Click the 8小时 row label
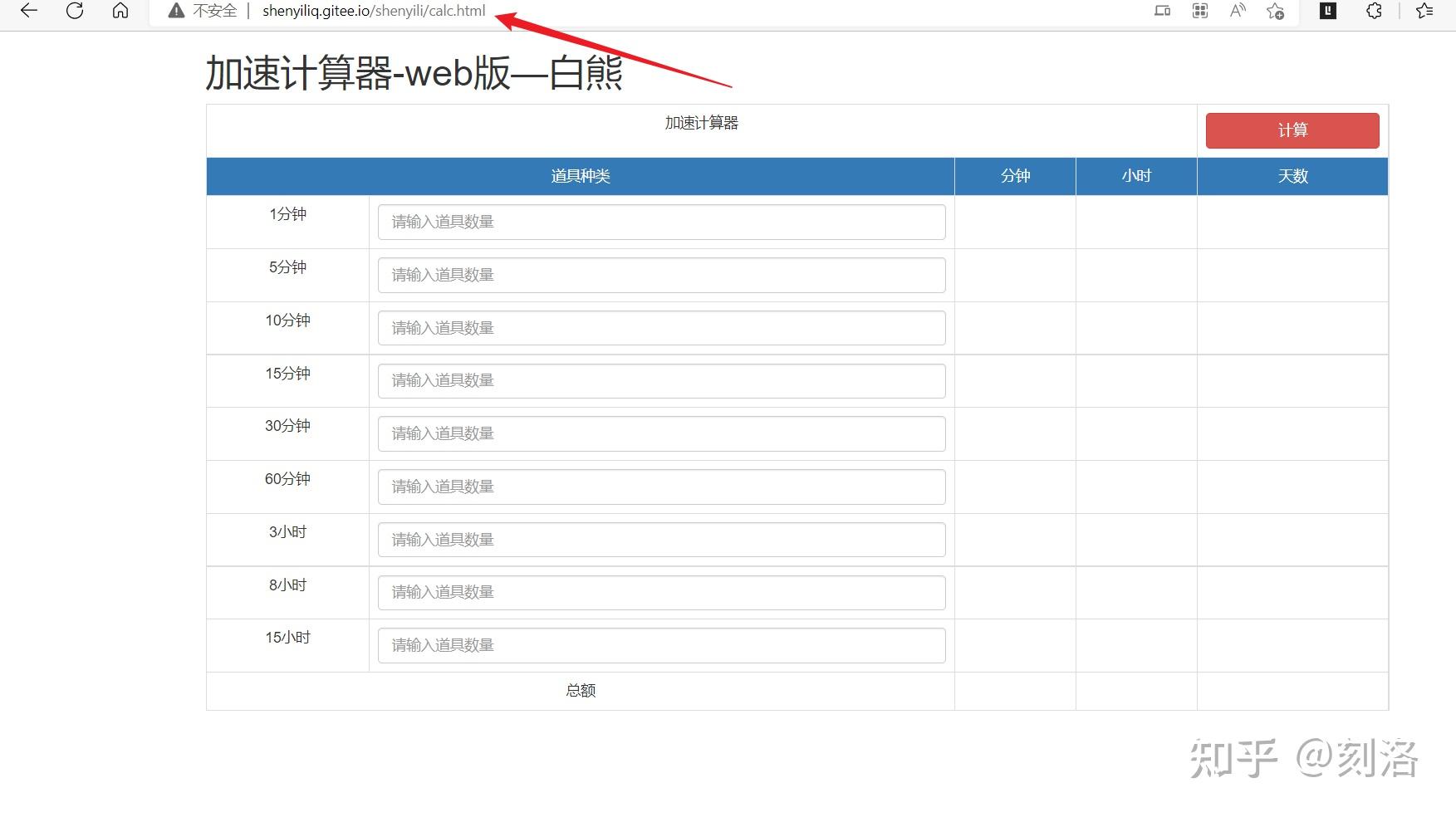Image resolution: width=1456 pixels, height=817 pixels. [287, 585]
